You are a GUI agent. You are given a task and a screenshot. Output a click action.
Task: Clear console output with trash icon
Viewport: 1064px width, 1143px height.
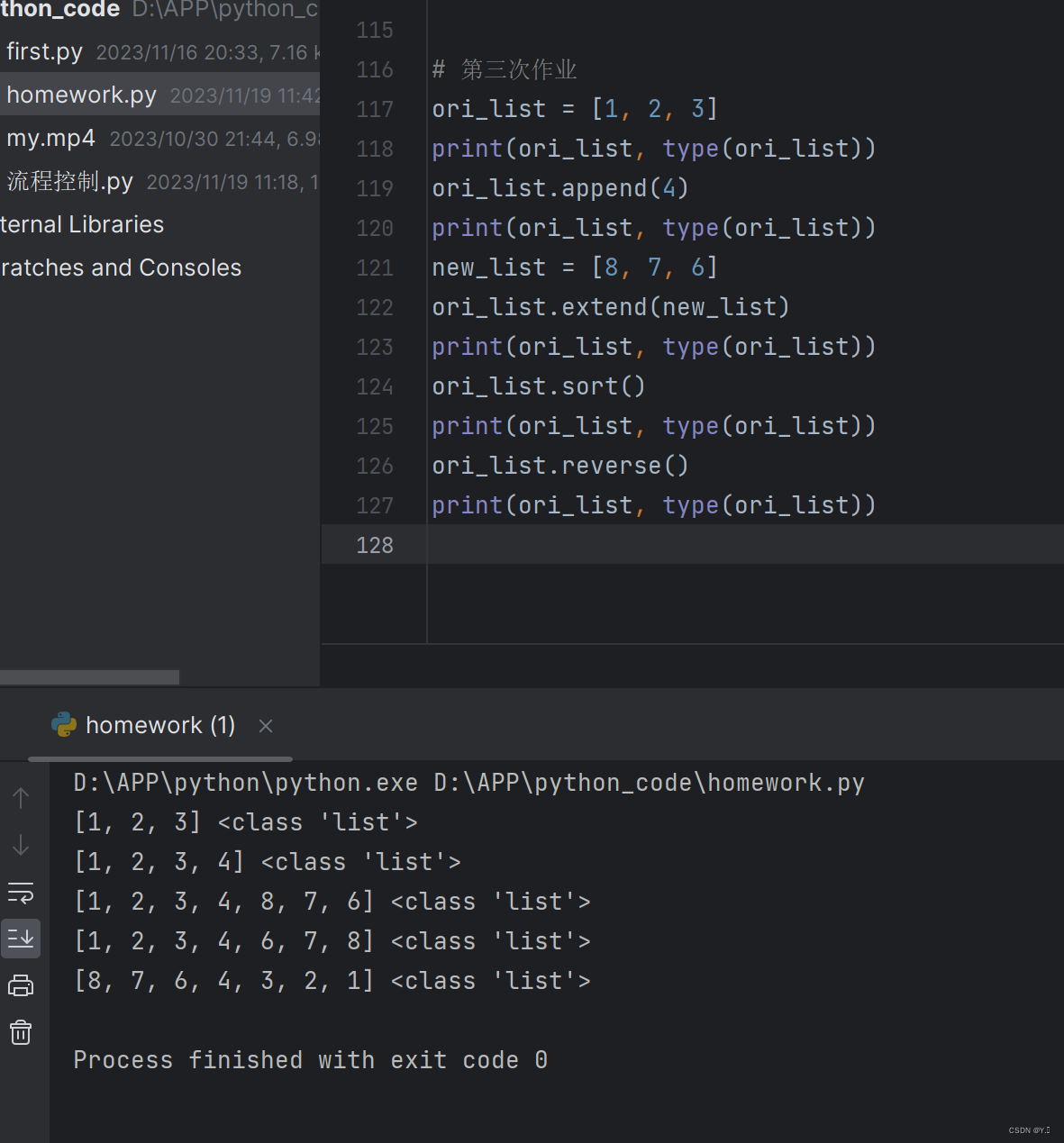pos(21,1032)
